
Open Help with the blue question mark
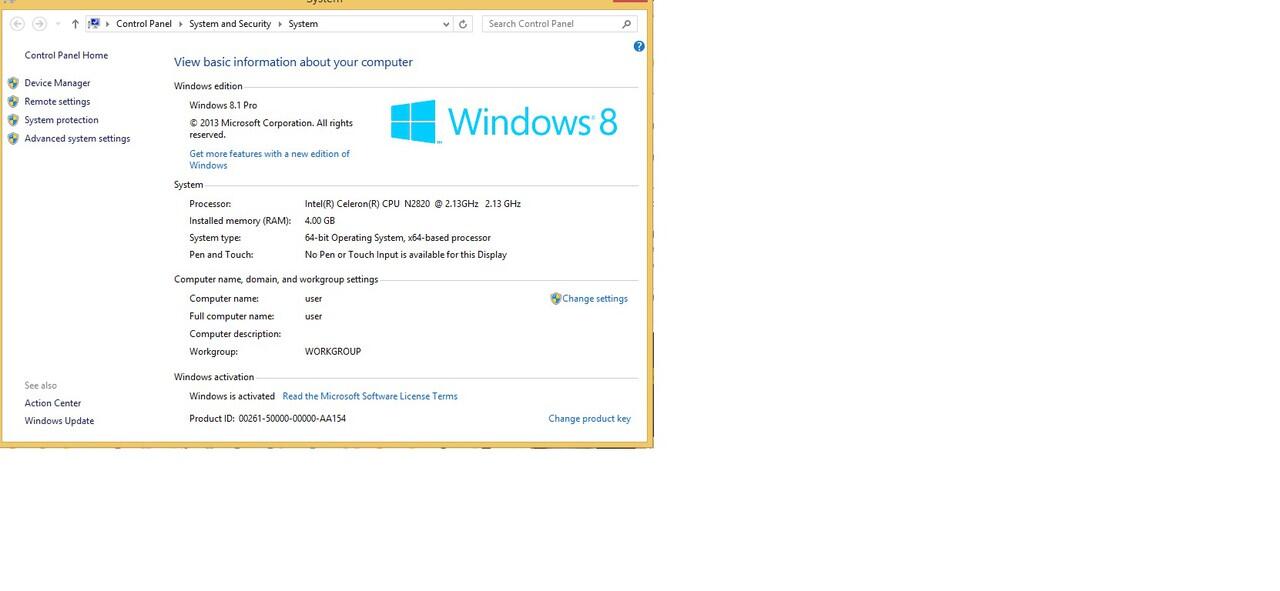pyautogui.click(x=639, y=46)
